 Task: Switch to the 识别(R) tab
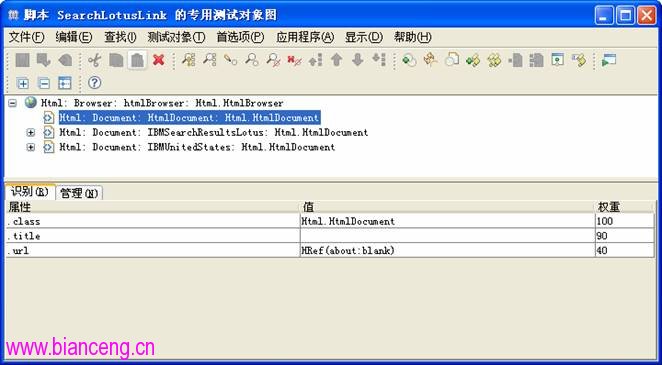click(30, 192)
